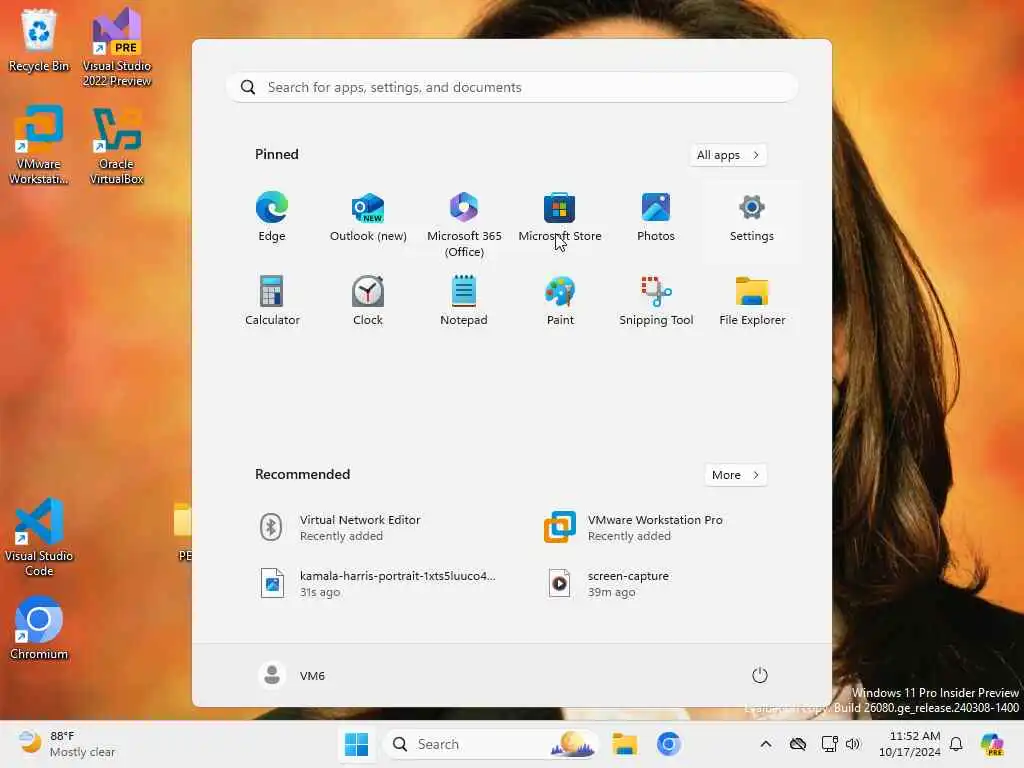The image size is (1024, 768).
Task: Open File Explorer from the taskbar
Action: point(624,744)
